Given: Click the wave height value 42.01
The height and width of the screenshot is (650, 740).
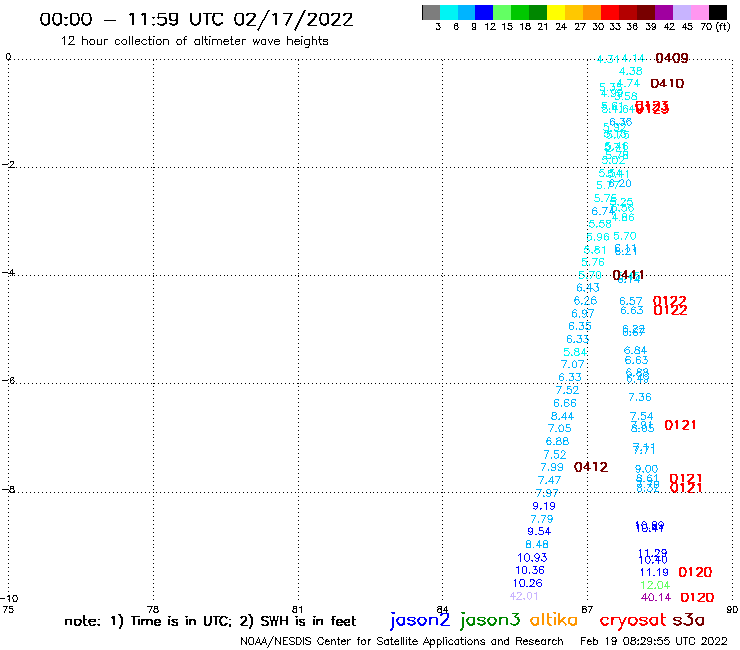Looking at the screenshot, I should click(x=524, y=596).
